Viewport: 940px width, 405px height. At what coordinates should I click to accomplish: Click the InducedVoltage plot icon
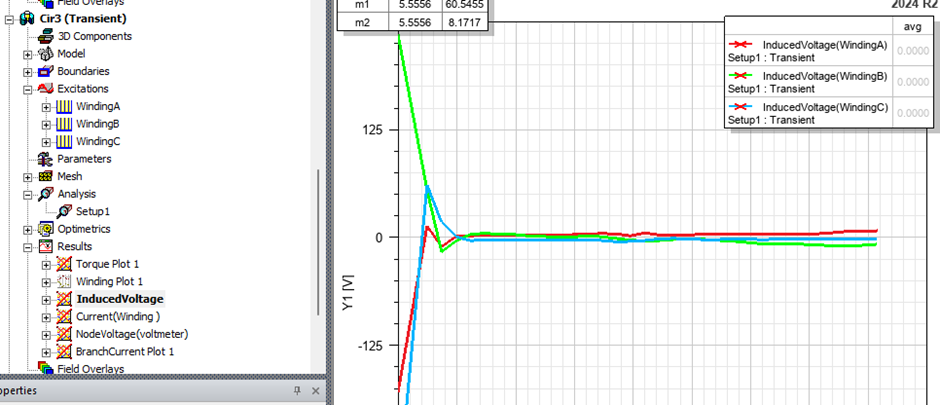64,299
